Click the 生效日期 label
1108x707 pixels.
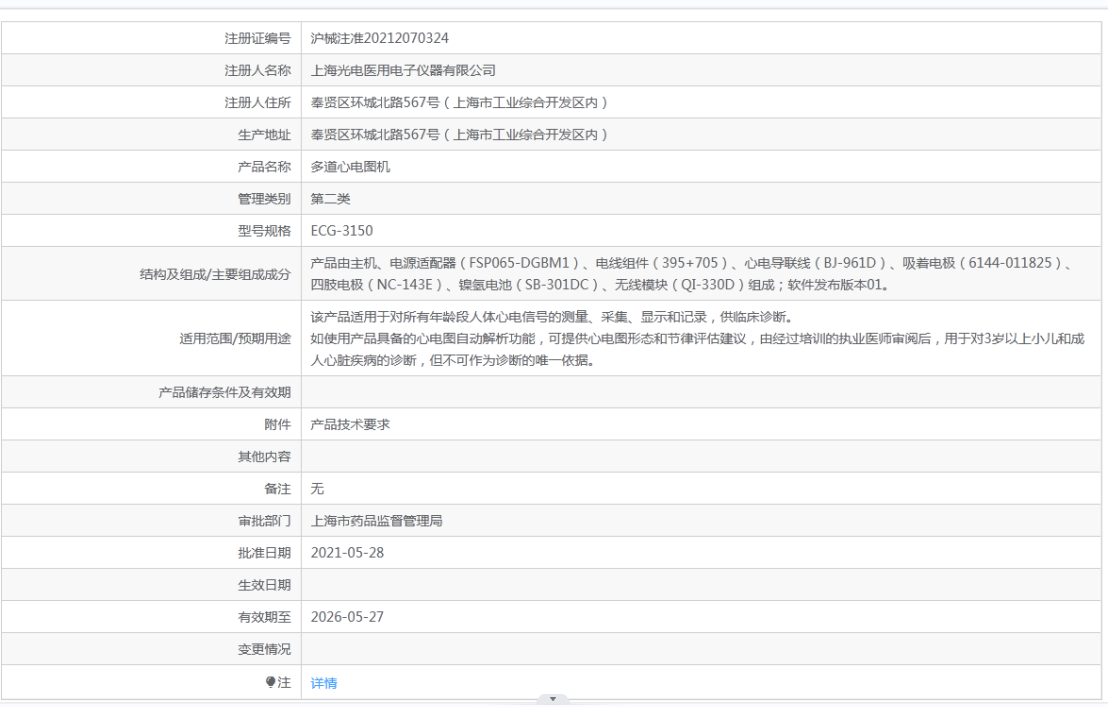click(264, 585)
